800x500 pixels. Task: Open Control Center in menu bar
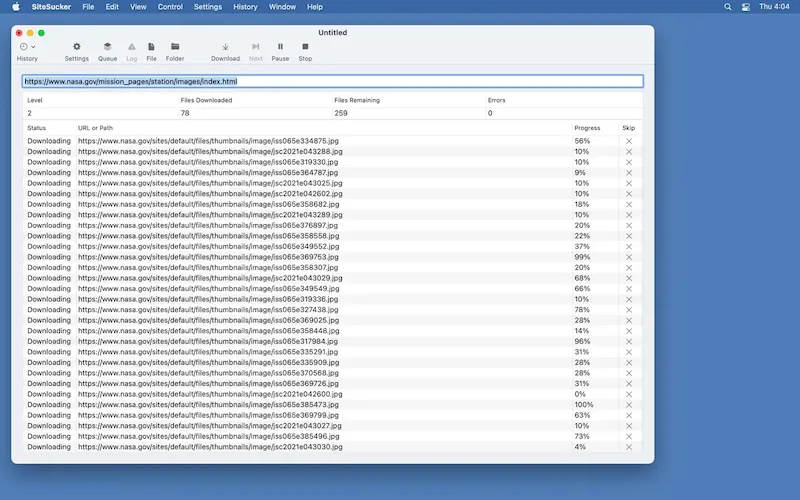click(x=746, y=7)
